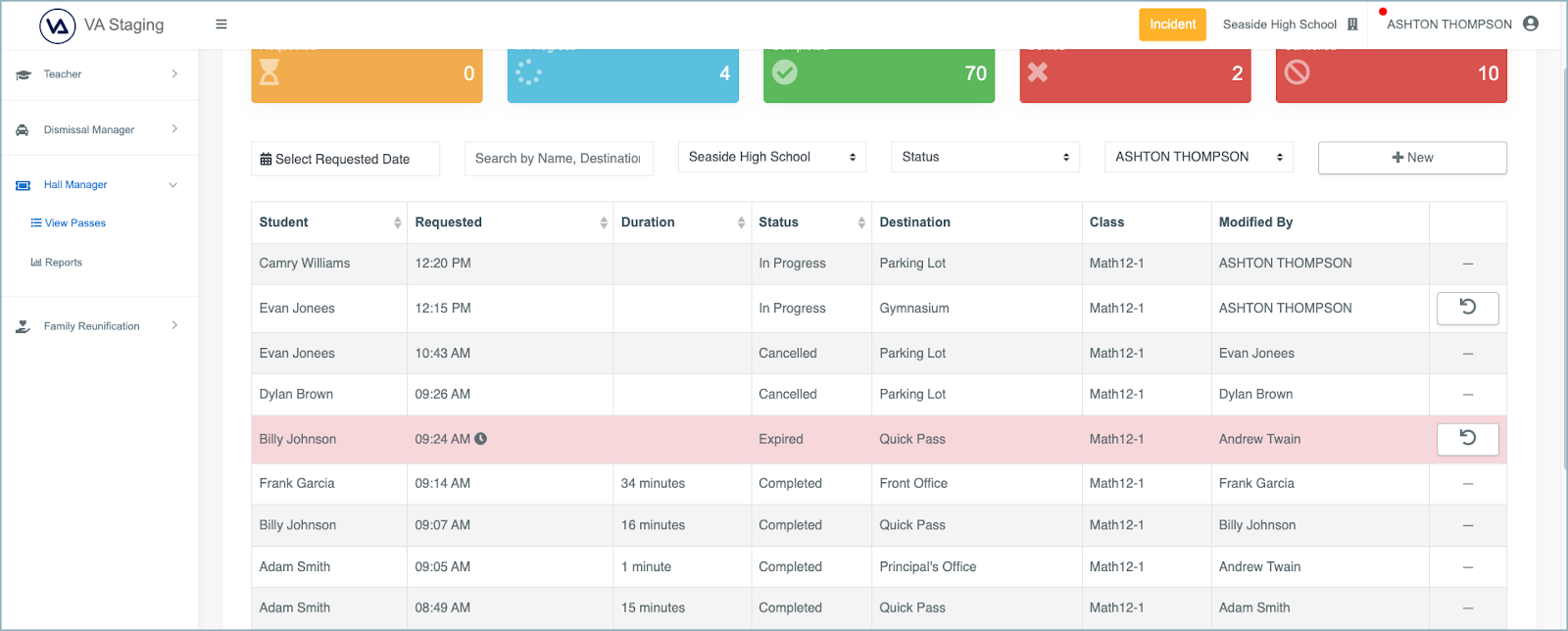
Task: Click the Frank Garcia 09:14 AM row name
Action: [x=297, y=483]
